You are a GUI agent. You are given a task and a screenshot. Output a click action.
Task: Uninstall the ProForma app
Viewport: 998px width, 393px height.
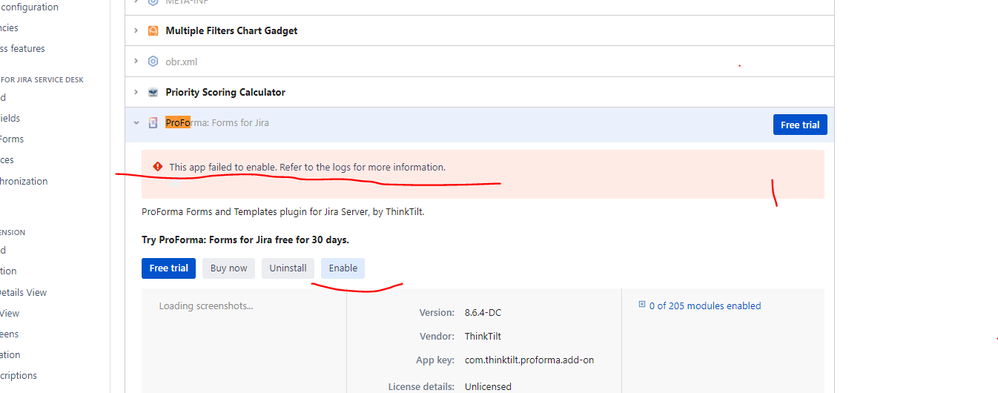pos(288,268)
